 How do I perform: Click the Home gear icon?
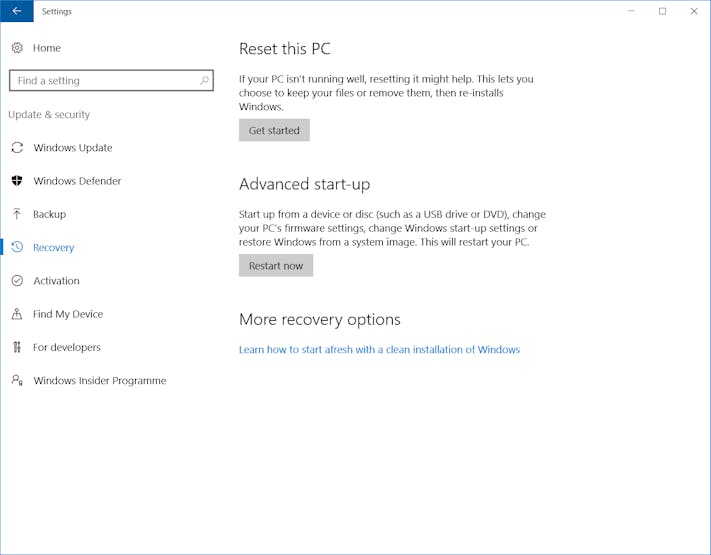point(17,48)
